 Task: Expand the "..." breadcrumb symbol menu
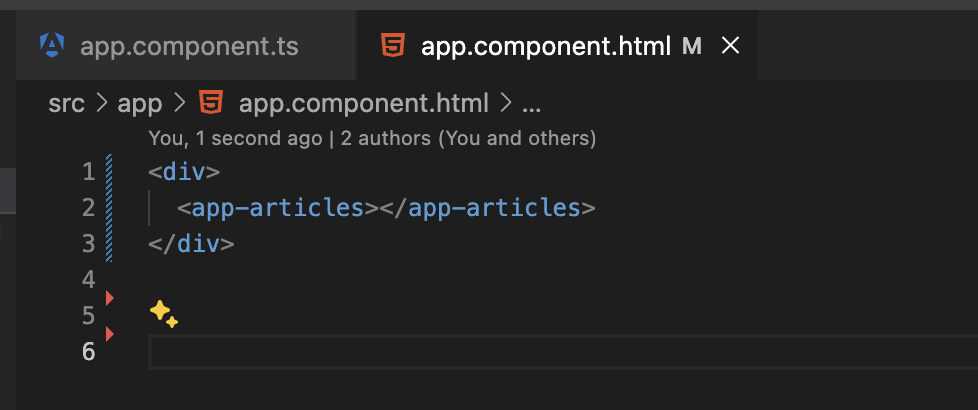click(531, 103)
